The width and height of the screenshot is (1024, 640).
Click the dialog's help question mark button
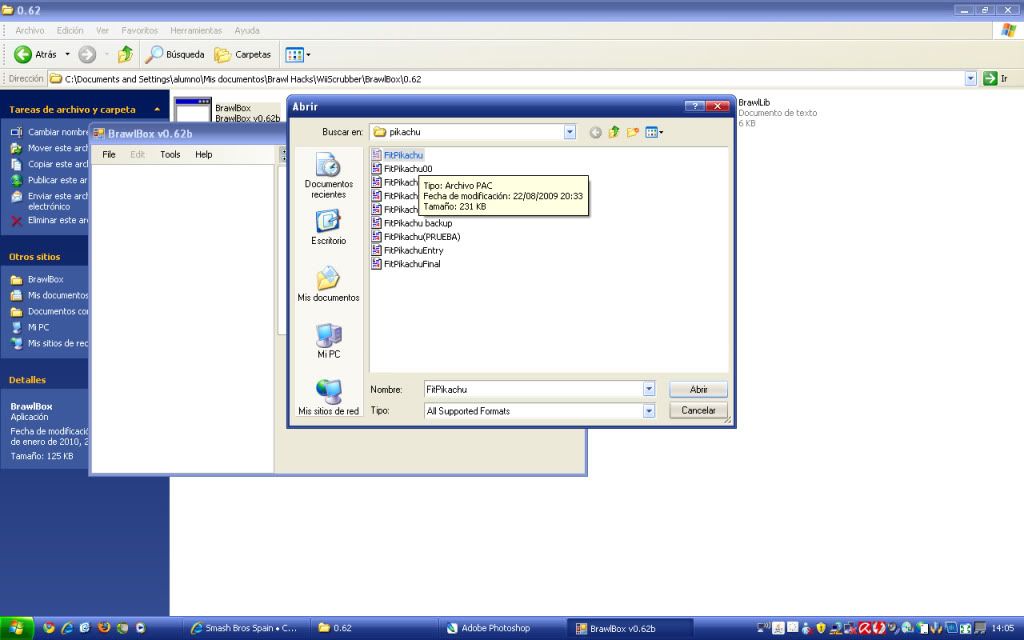(x=695, y=107)
